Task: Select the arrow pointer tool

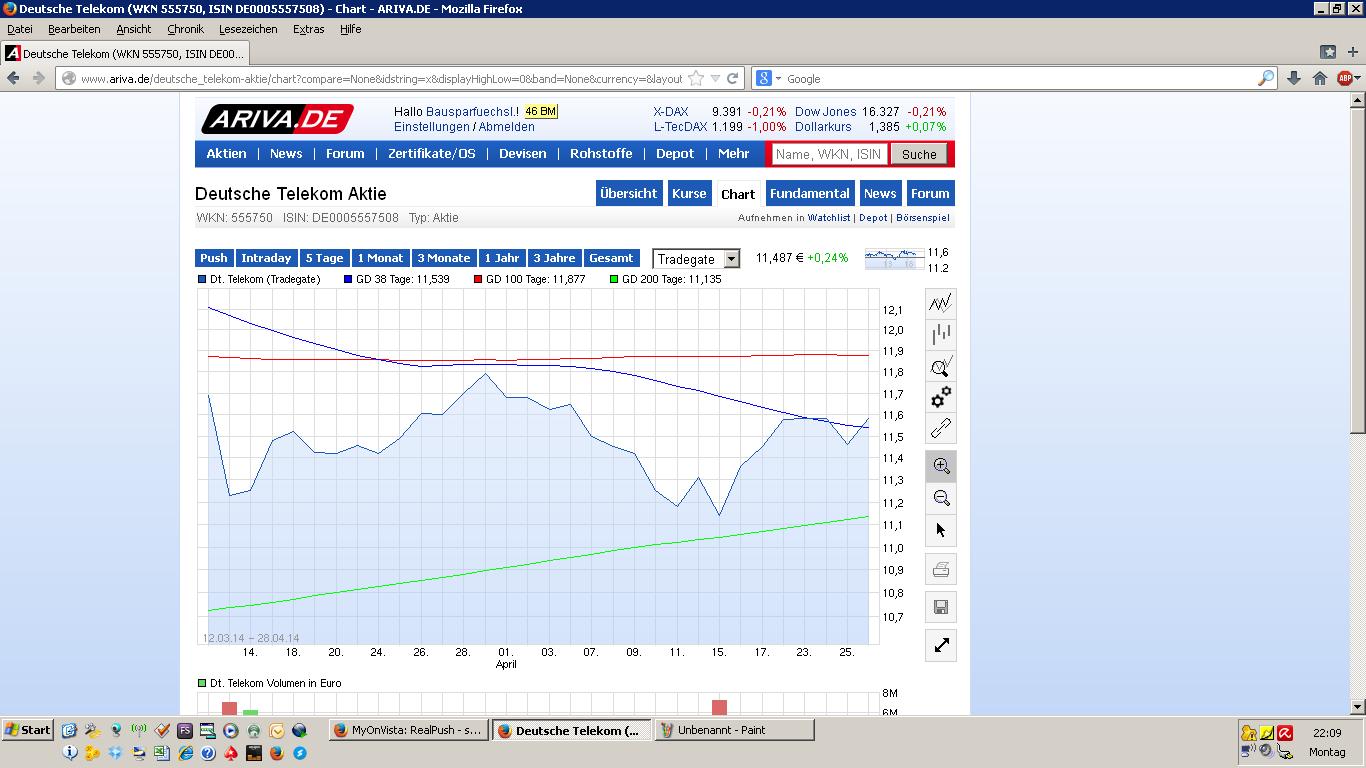Action: click(x=940, y=530)
